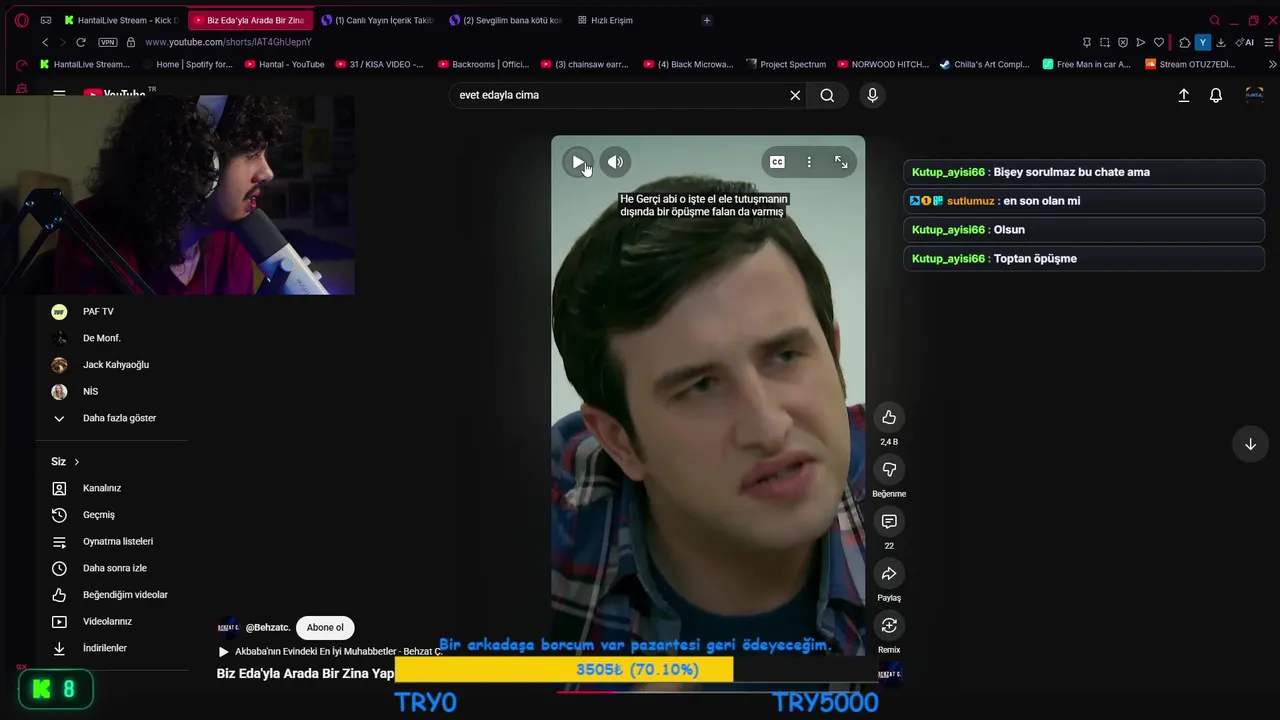Open the pinboard pin icon in the toolbar
Screen dimensions: 1280x720
click(x=1087, y=42)
